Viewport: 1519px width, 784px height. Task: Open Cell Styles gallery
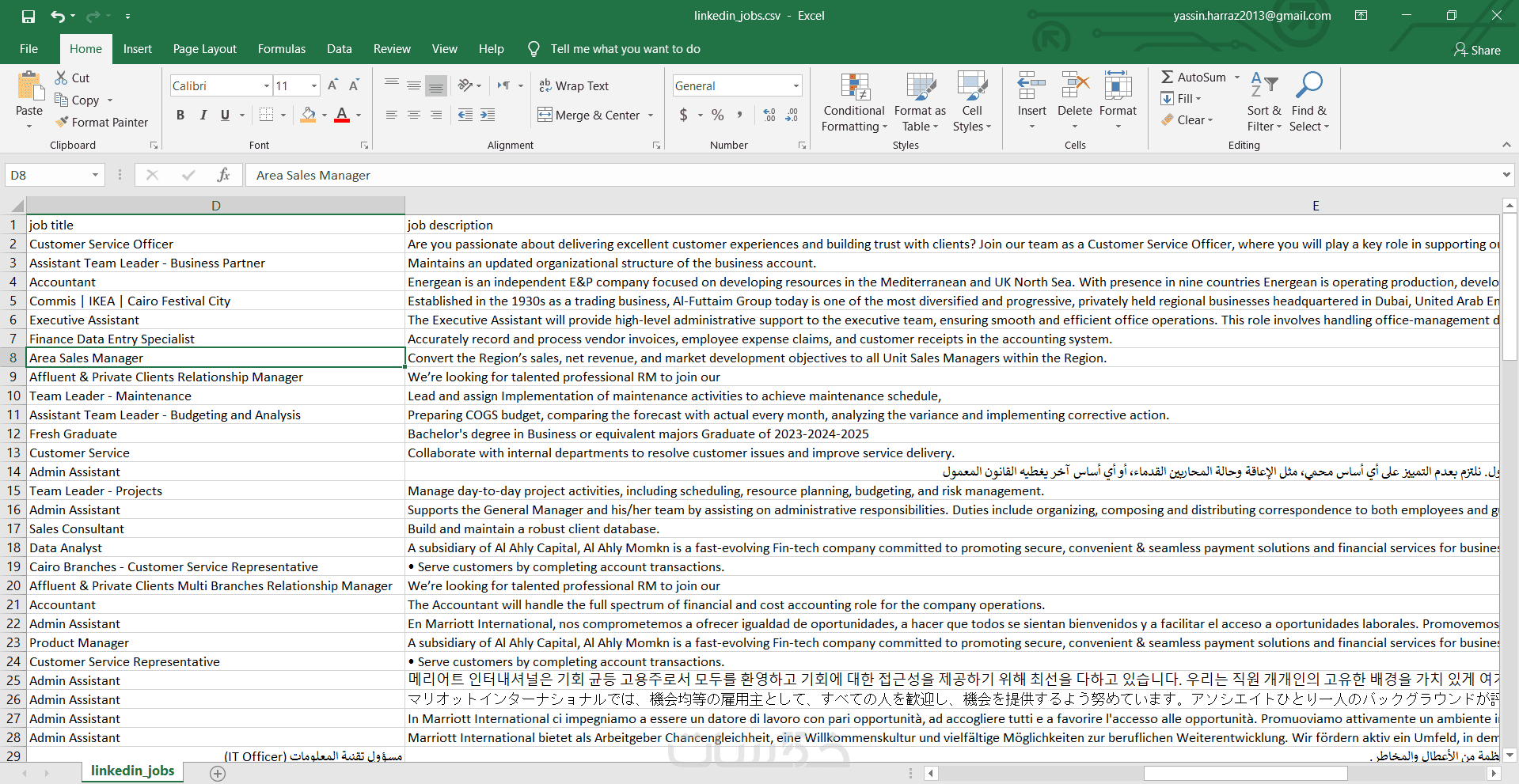click(972, 102)
